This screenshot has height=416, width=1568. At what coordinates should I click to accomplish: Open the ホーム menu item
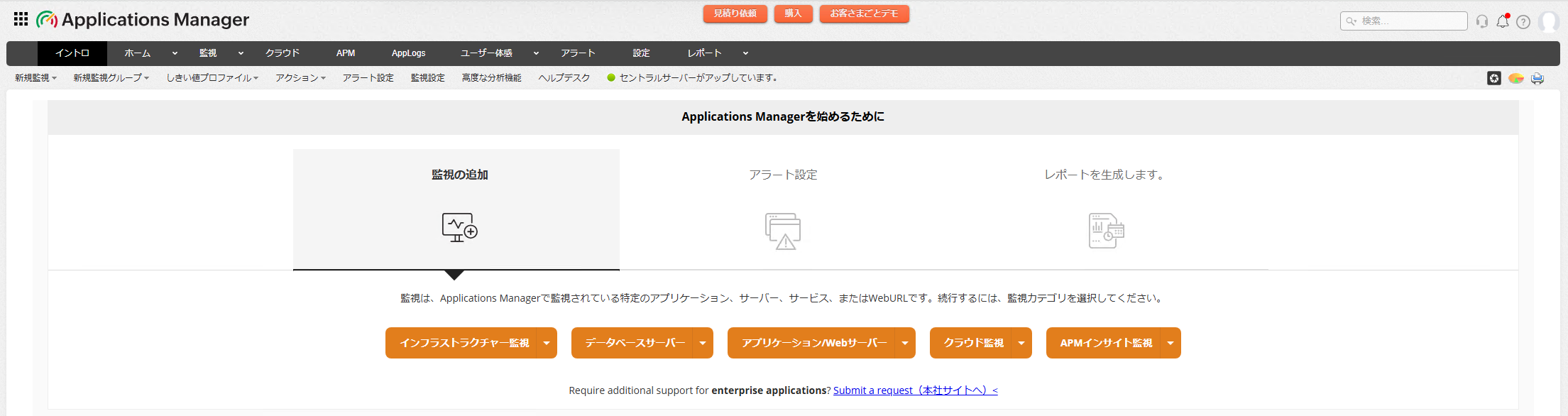[137, 53]
